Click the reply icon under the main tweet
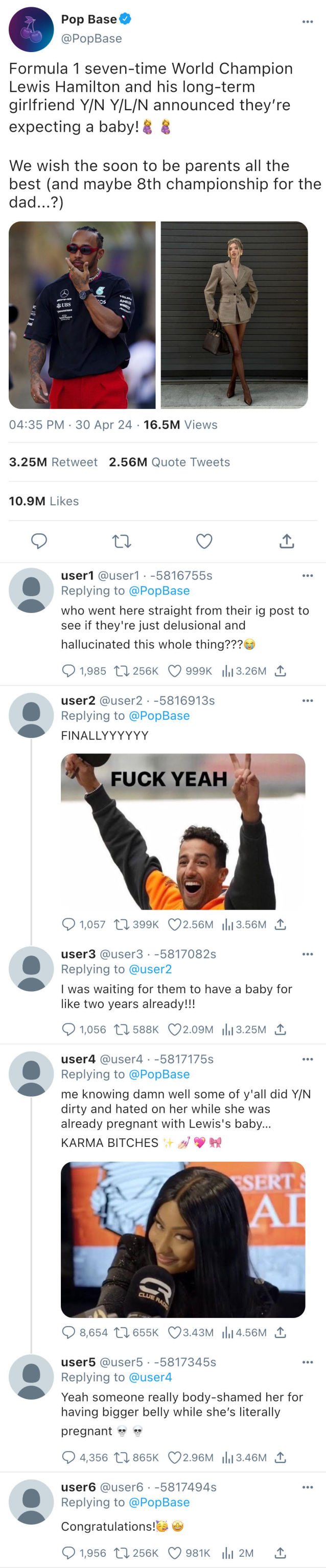The image size is (326, 1568). click(39, 541)
